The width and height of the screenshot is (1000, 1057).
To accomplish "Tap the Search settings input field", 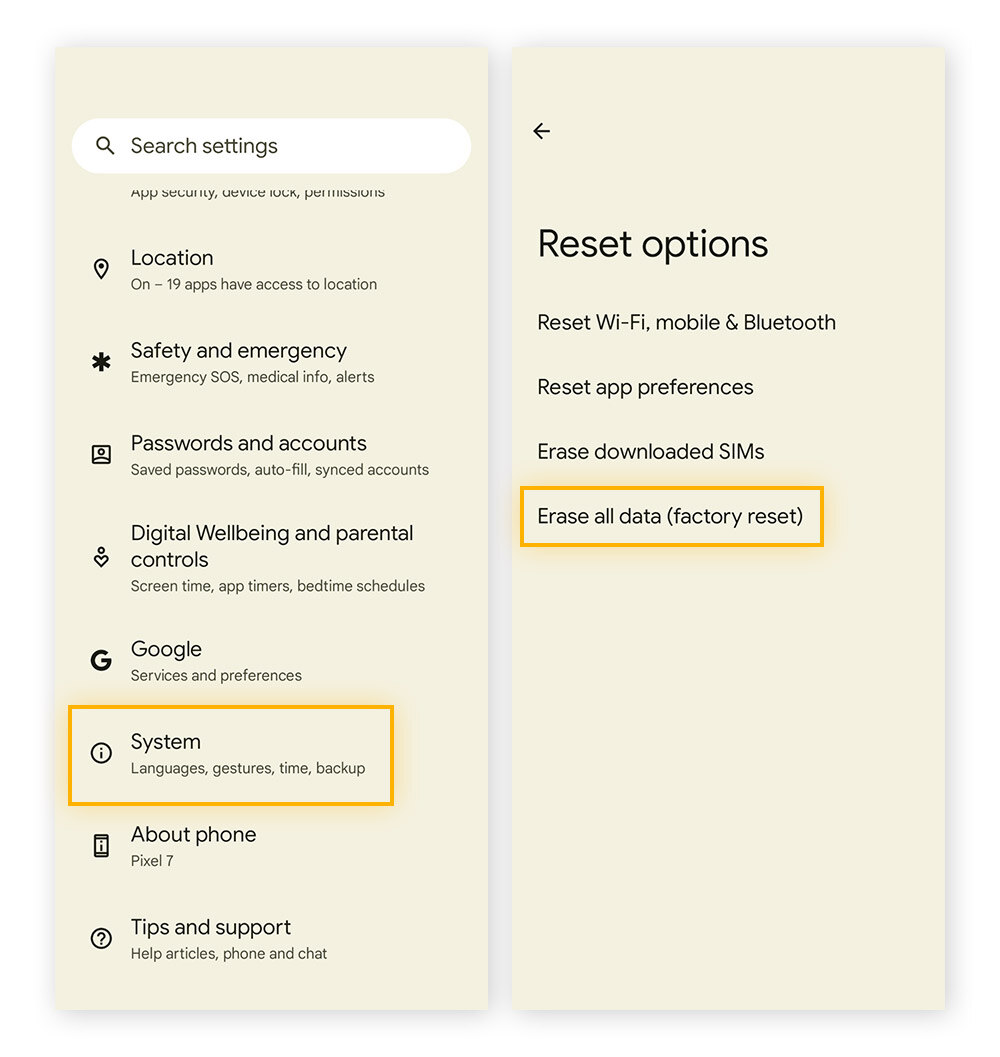I will coord(270,146).
